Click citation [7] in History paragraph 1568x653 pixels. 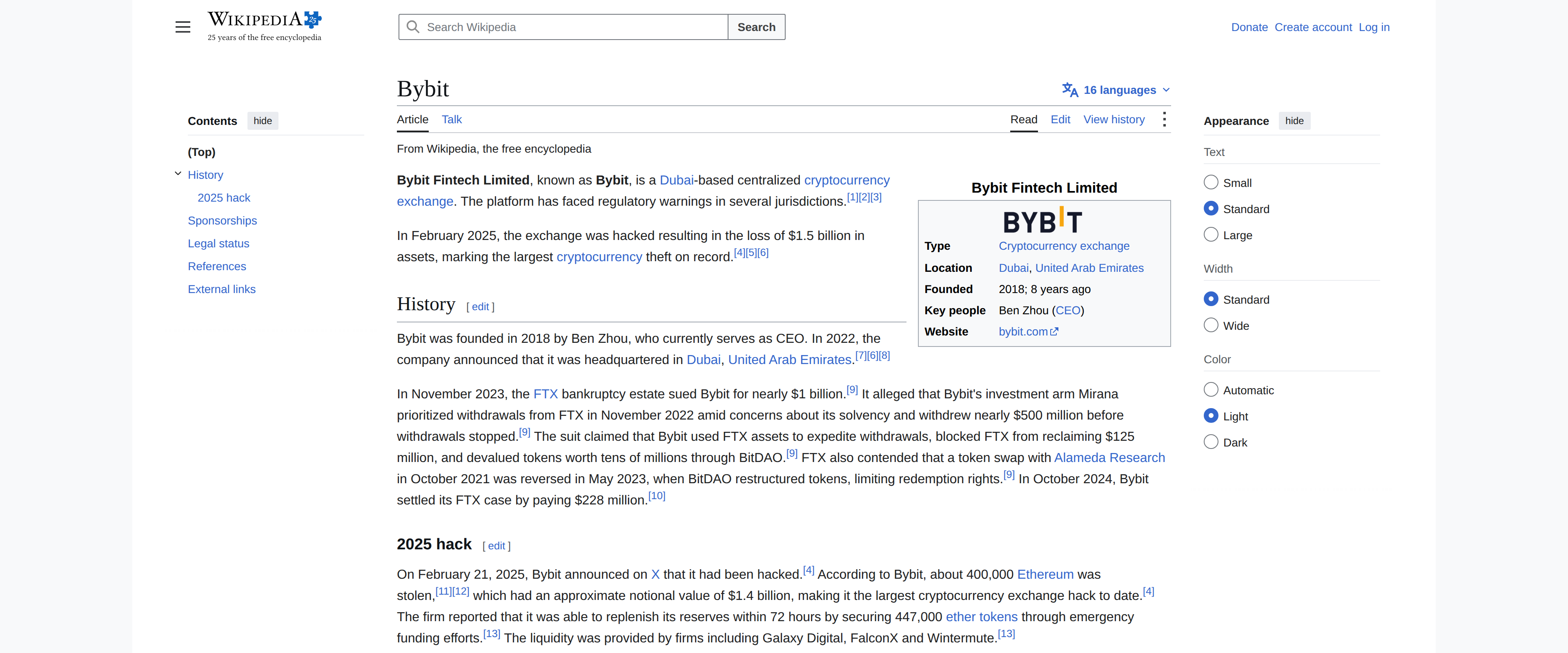pyautogui.click(x=861, y=355)
